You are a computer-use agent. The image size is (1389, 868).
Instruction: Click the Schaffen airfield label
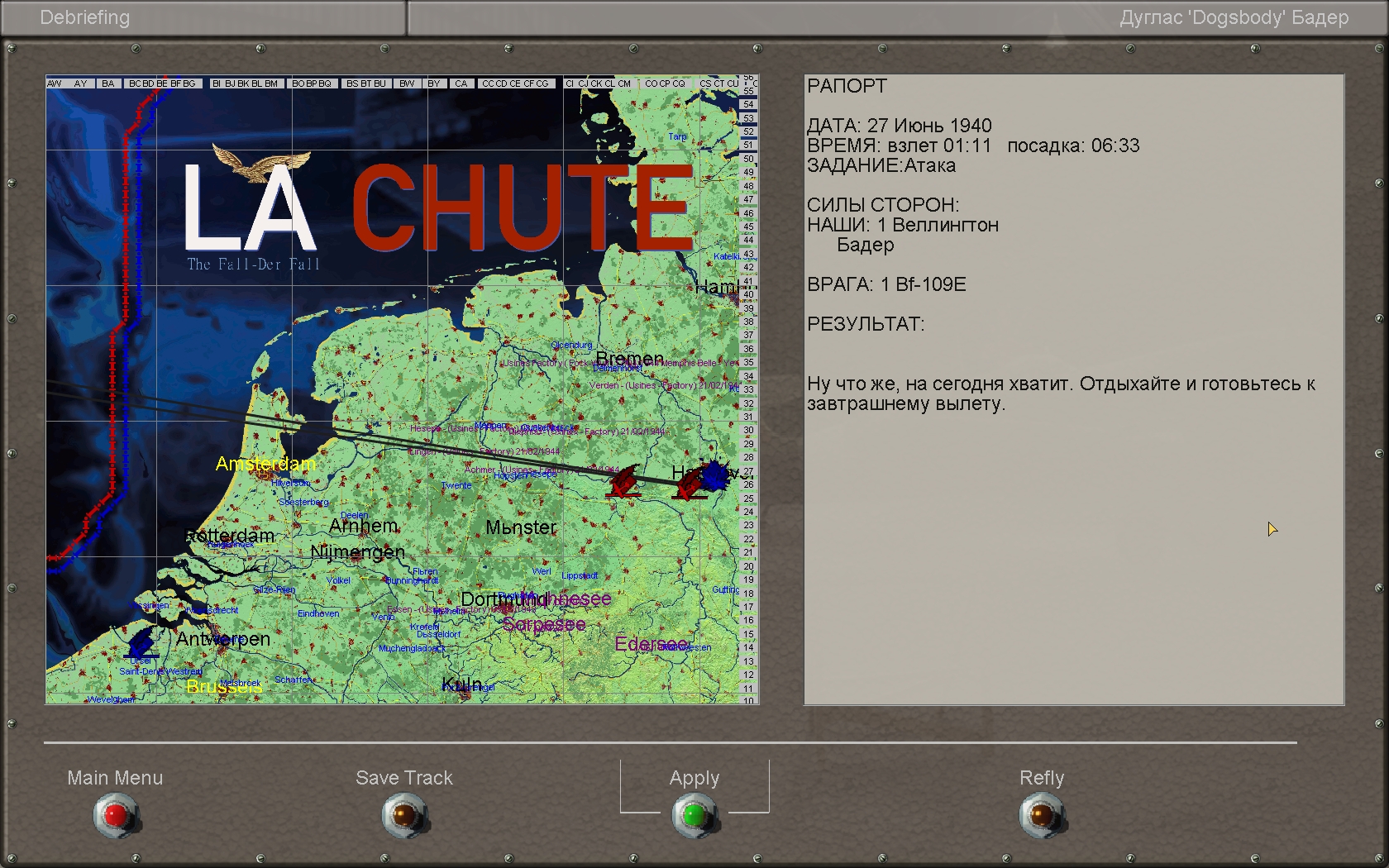click(x=294, y=680)
